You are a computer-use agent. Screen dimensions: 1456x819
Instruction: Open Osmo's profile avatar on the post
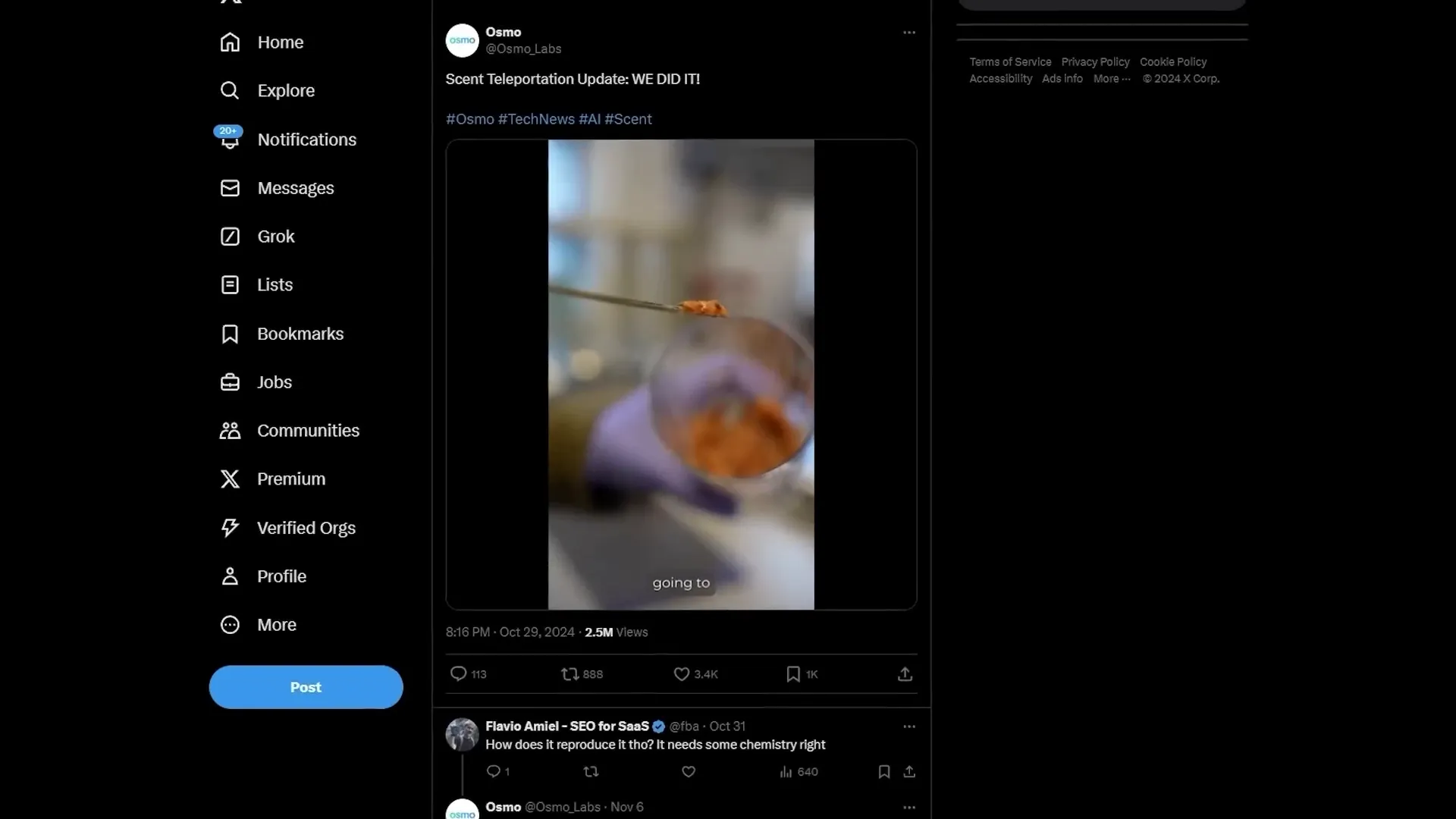pyautogui.click(x=462, y=41)
